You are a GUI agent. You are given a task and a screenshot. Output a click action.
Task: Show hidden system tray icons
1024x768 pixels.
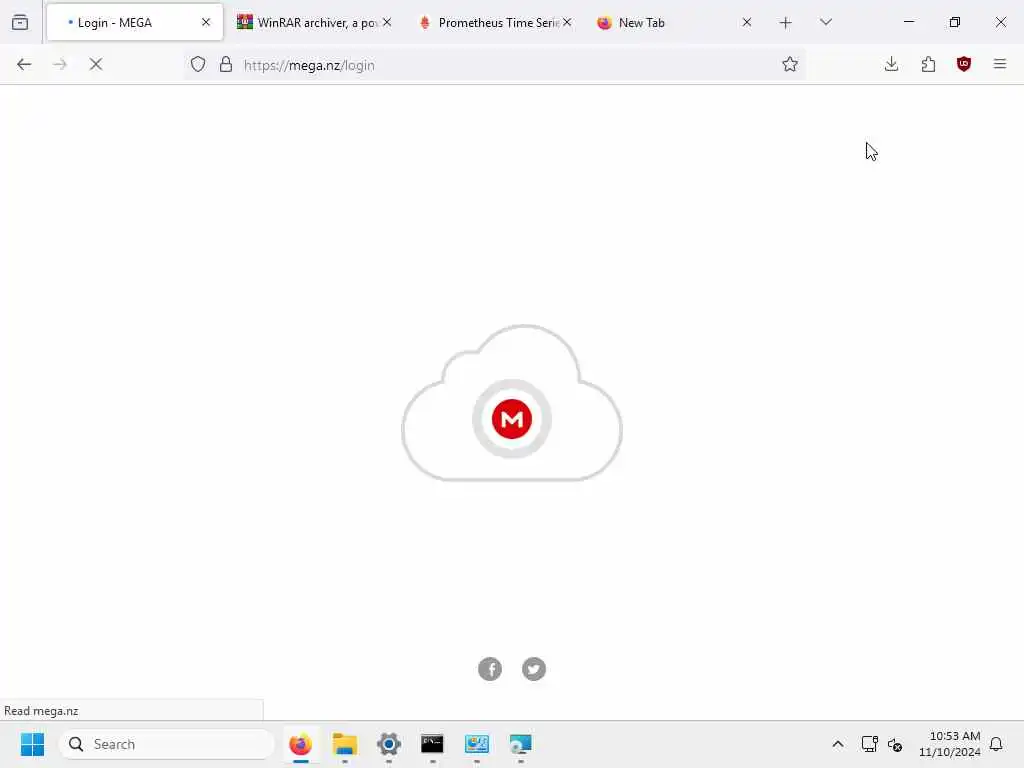838,744
